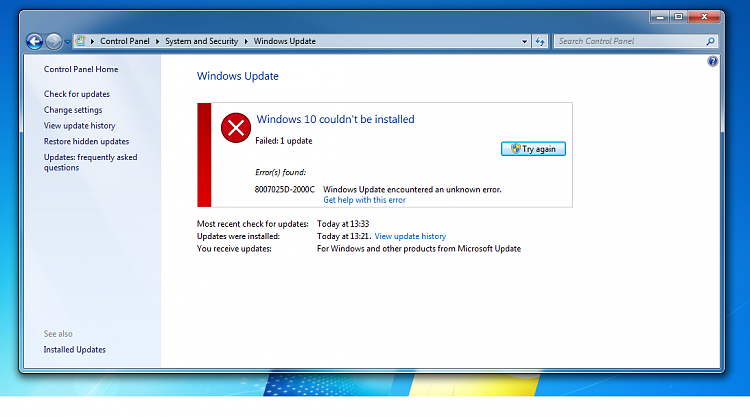This screenshot has width=750, height=417.
Task: Open View update history in sidebar
Action: coord(79,126)
